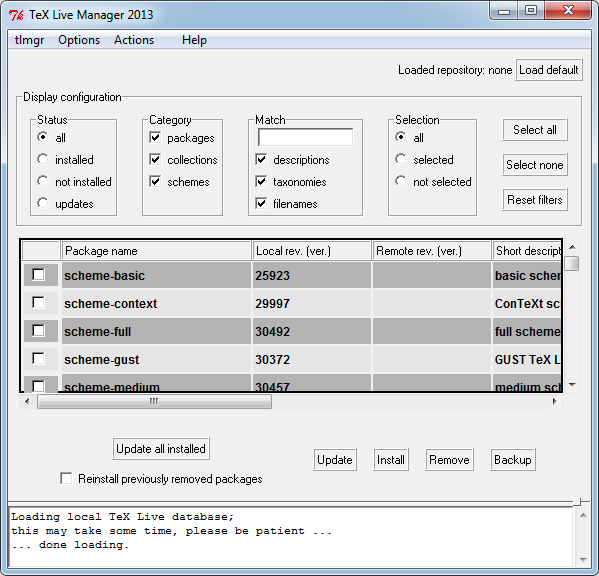The height and width of the screenshot is (576, 599).
Task: Click the log output text area
Action: (x=290, y=537)
